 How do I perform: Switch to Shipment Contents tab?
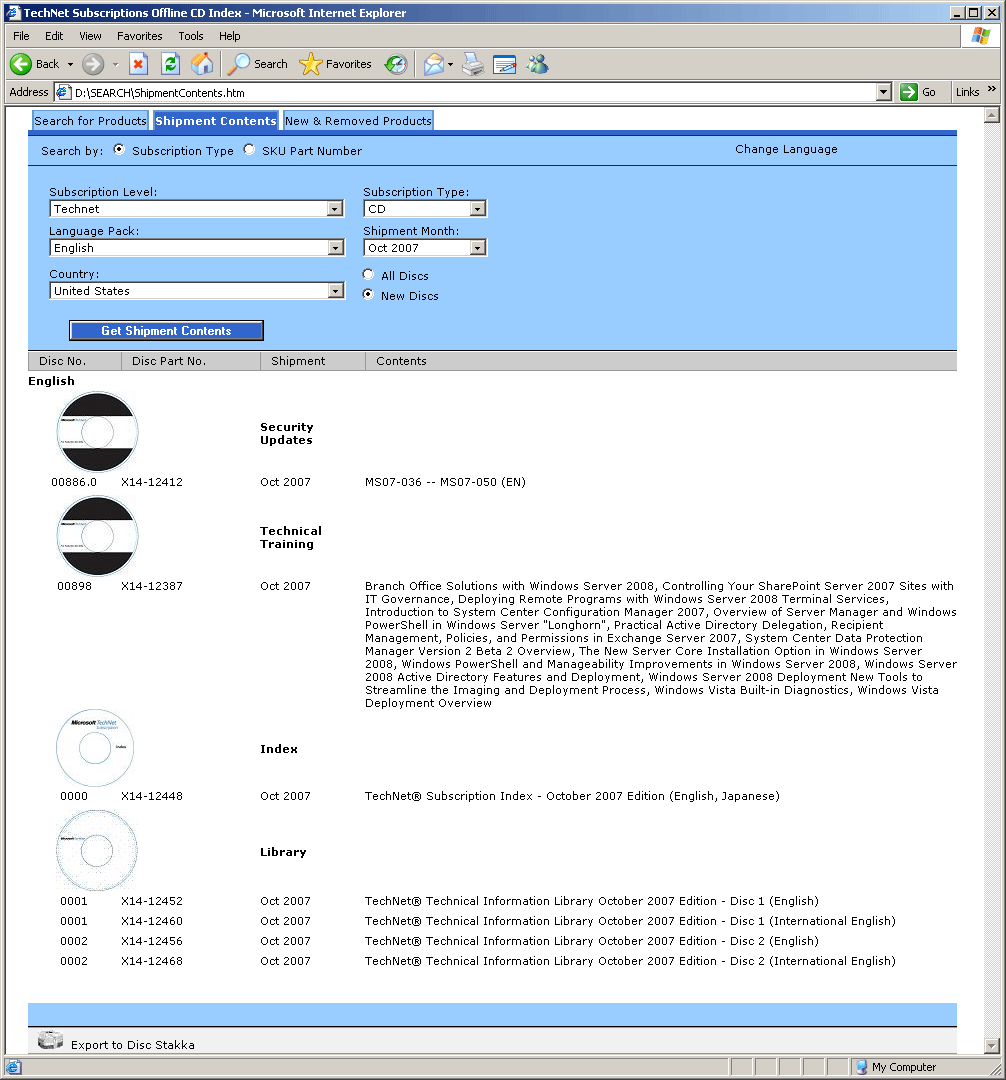(x=216, y=121)
